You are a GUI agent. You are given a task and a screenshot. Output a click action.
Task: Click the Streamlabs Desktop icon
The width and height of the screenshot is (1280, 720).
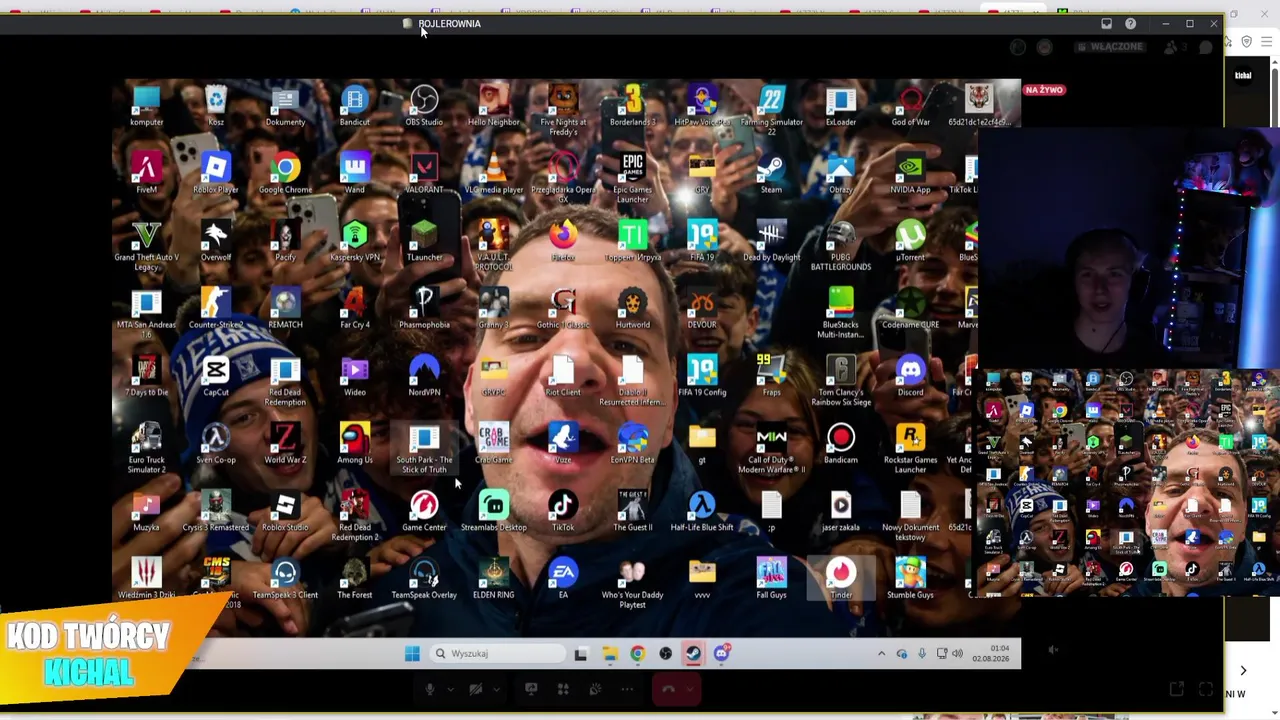pos(493,511)
